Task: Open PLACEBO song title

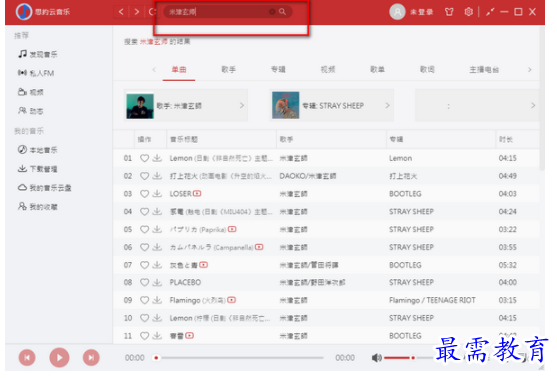Action: [x=185, y=282]
